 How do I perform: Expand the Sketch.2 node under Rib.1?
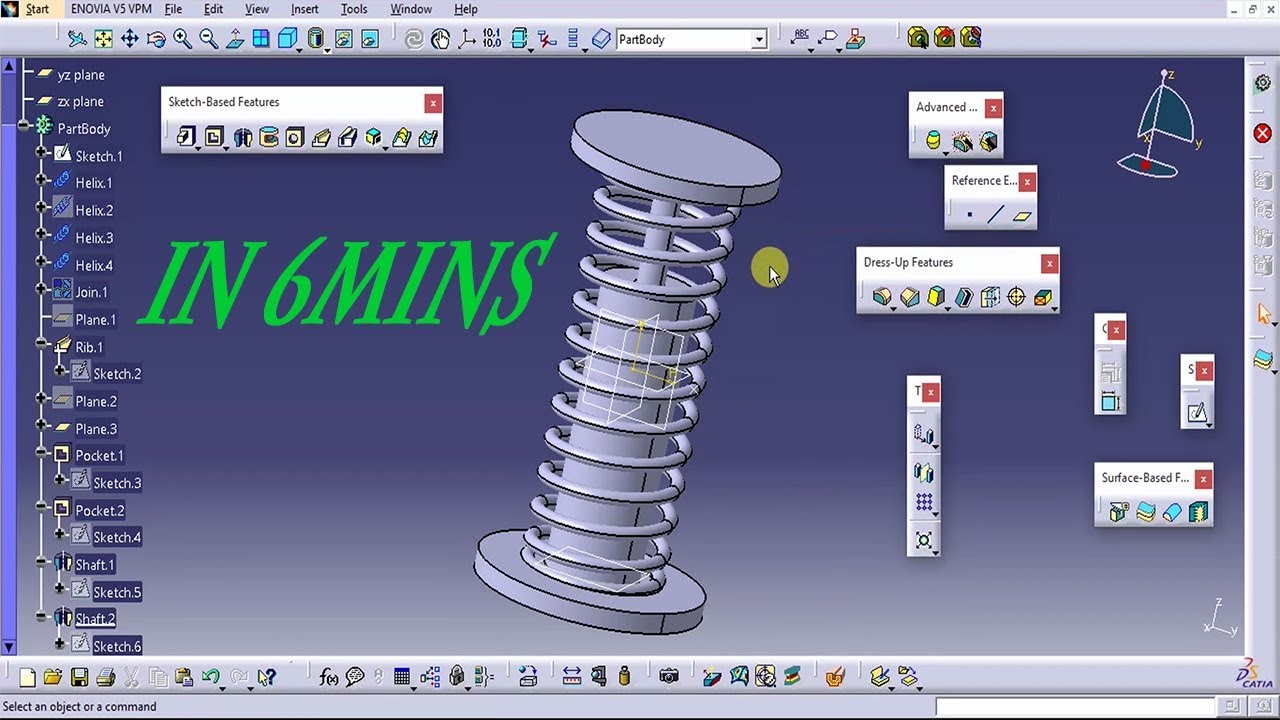(59, 371)
